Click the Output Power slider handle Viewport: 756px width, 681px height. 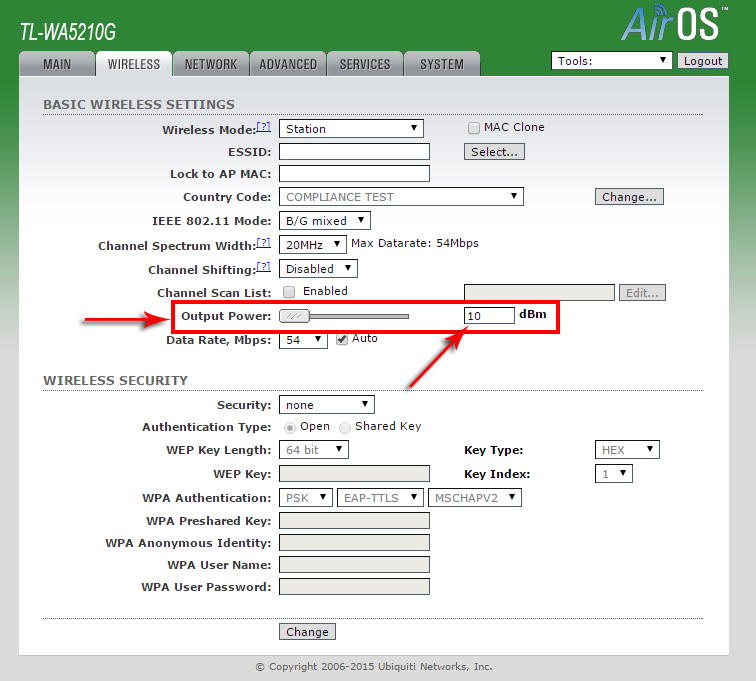tap(294, 316)
